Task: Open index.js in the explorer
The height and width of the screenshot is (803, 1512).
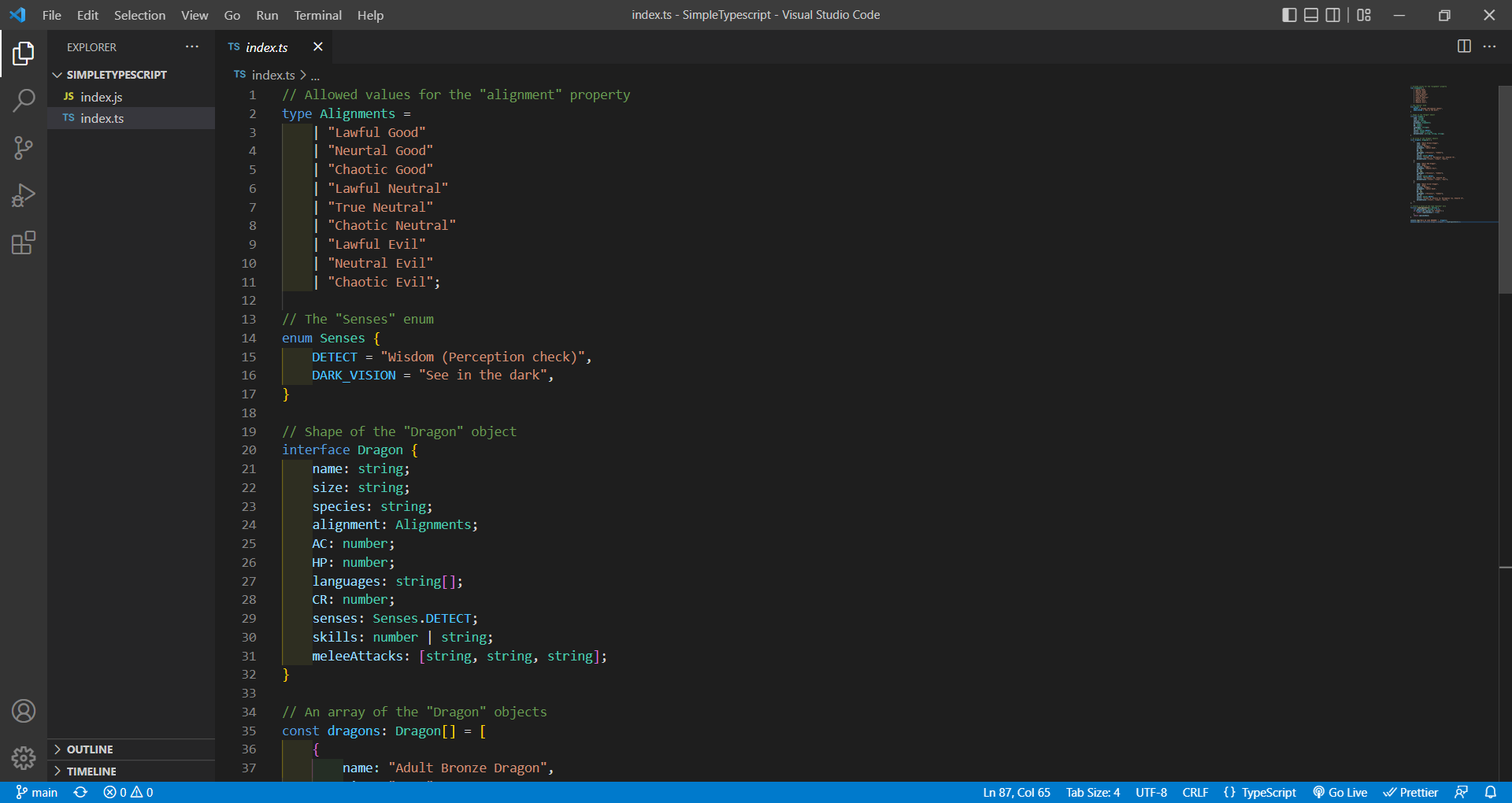Action: pos(131,97)
